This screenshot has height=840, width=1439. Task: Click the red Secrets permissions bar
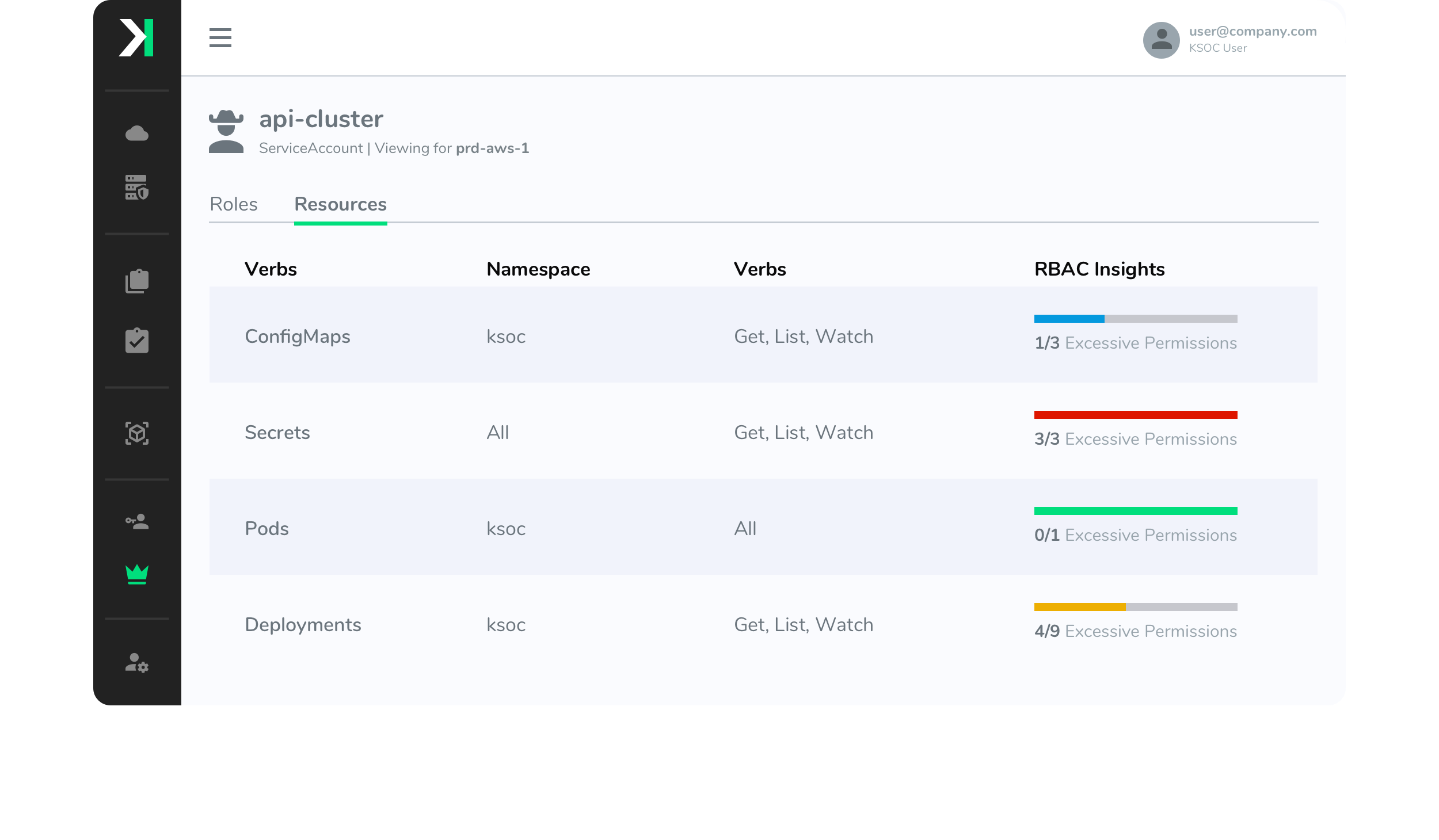tap(1136, 415)
